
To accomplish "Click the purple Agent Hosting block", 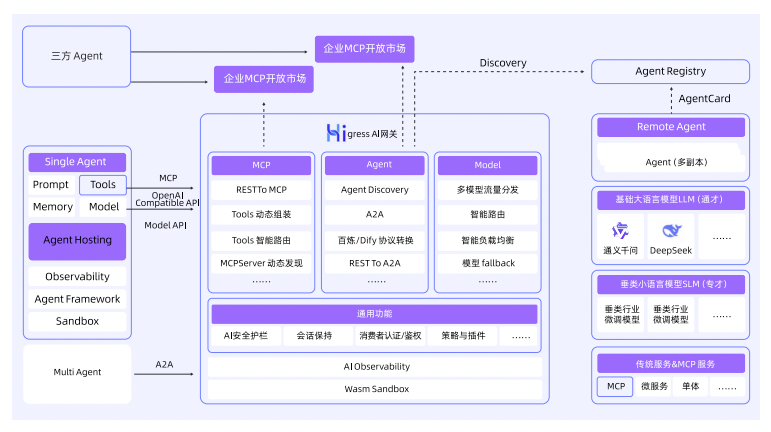I will 77,241.
